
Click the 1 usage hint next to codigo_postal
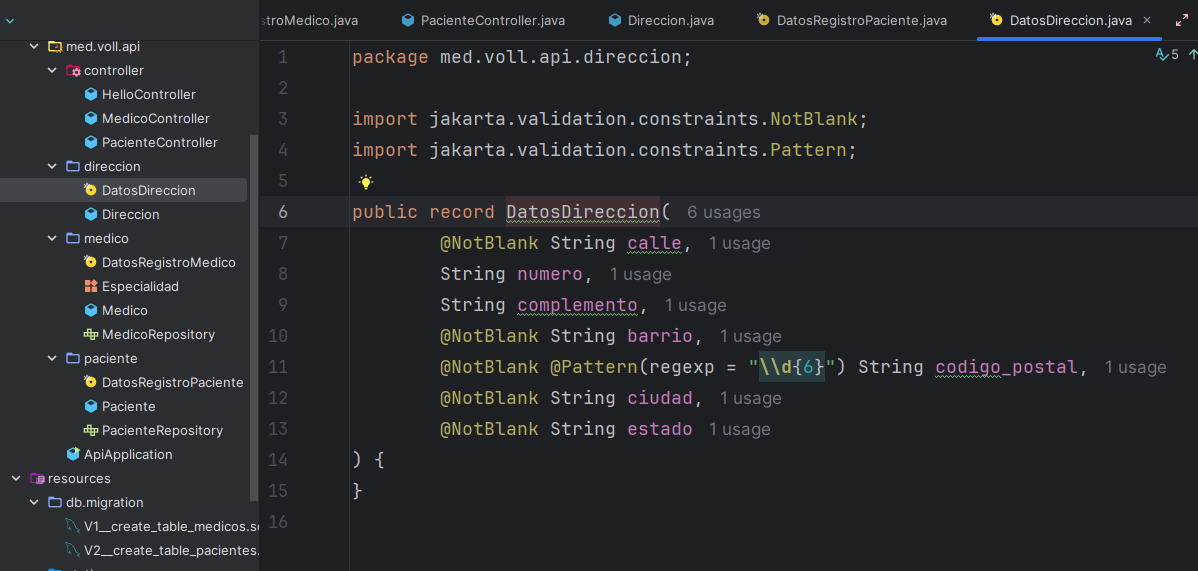1135,368
